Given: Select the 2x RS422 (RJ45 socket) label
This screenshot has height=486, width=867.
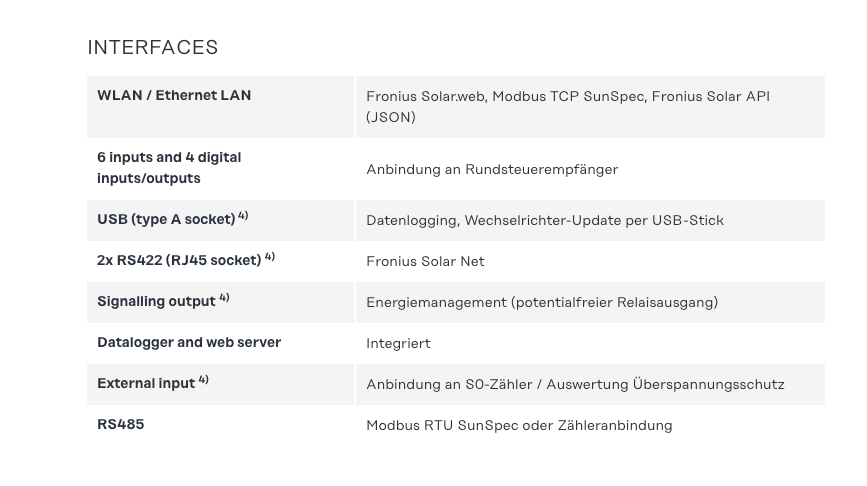Looking at the screenshot, I should pos(179,260).
